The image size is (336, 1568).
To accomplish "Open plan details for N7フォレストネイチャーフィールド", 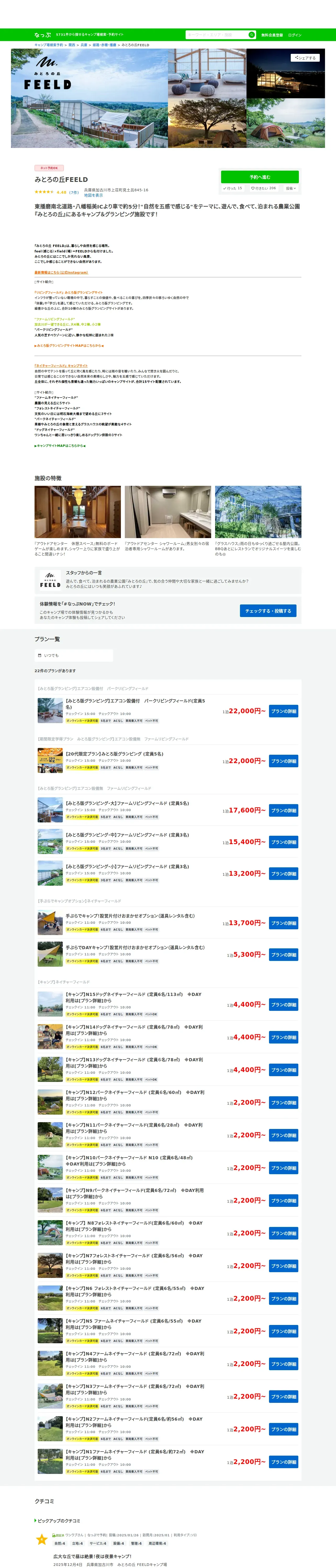I will [x=284, y=1267].
